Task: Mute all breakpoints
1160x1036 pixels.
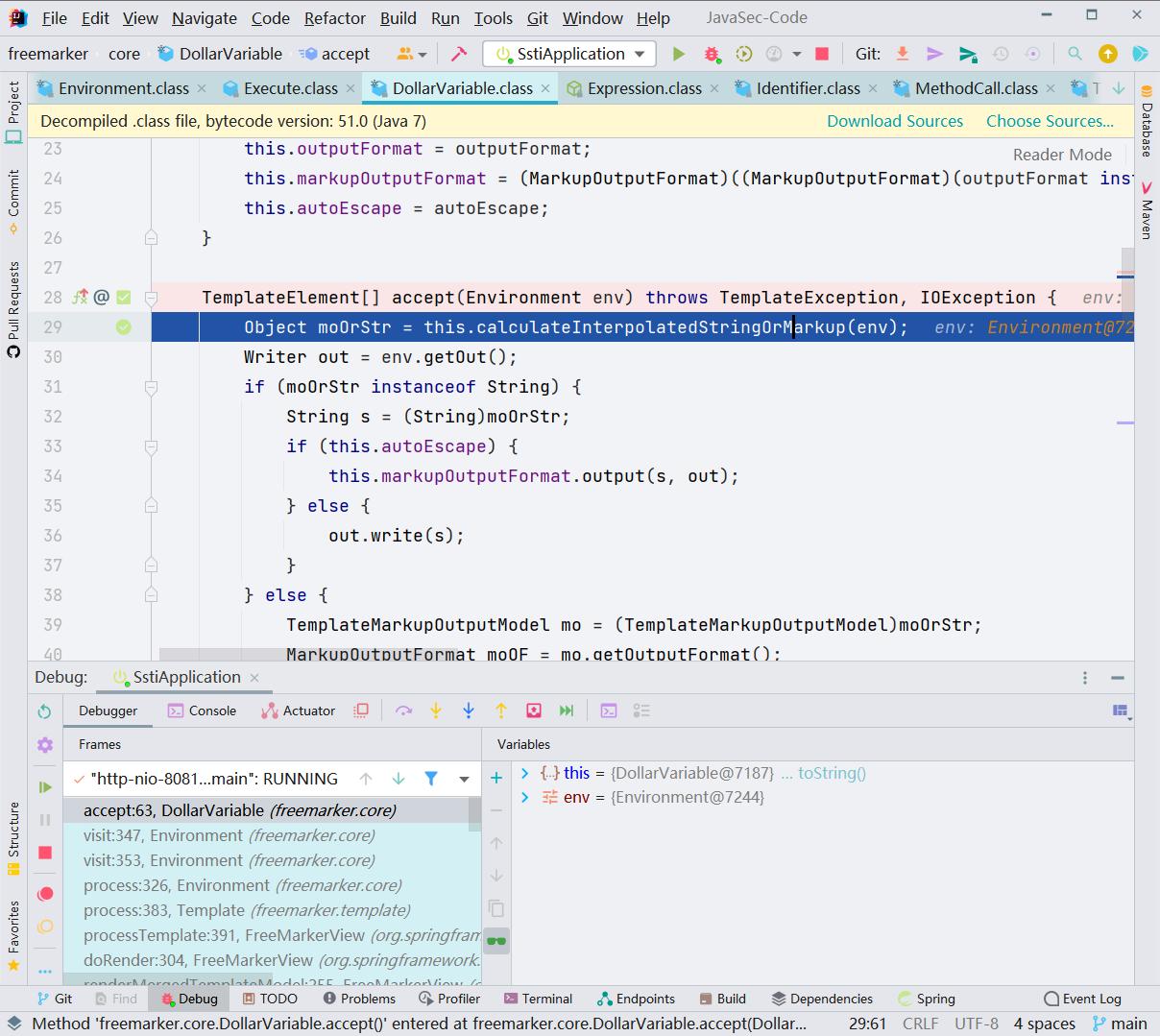Action: [x=44, y=927]
